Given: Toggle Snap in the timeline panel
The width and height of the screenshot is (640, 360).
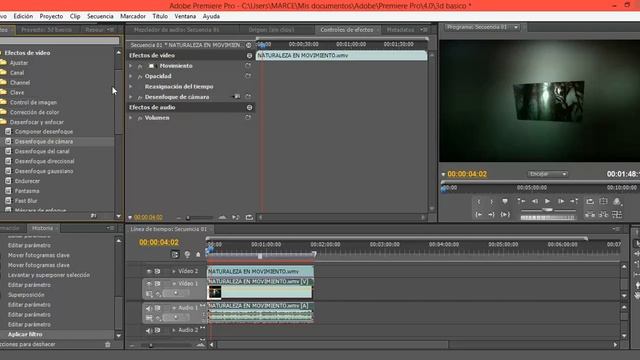Looking at the screenshot, I should point(175,255).
